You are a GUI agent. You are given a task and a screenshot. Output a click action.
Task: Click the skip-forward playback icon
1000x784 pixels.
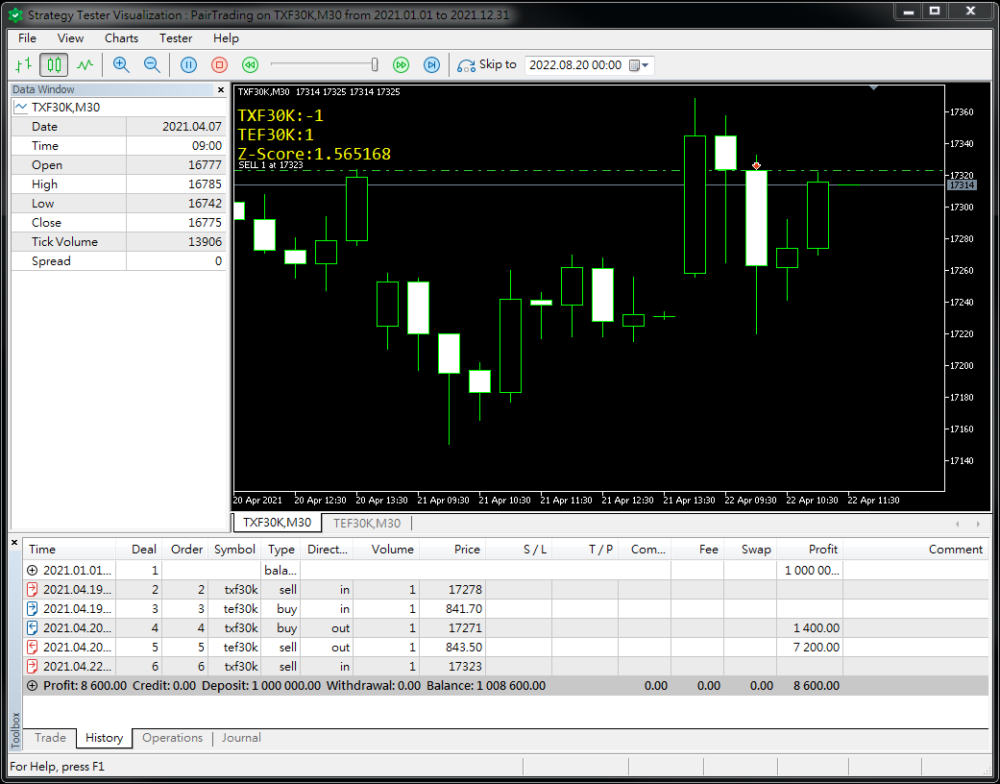click(x=432, y=64)
